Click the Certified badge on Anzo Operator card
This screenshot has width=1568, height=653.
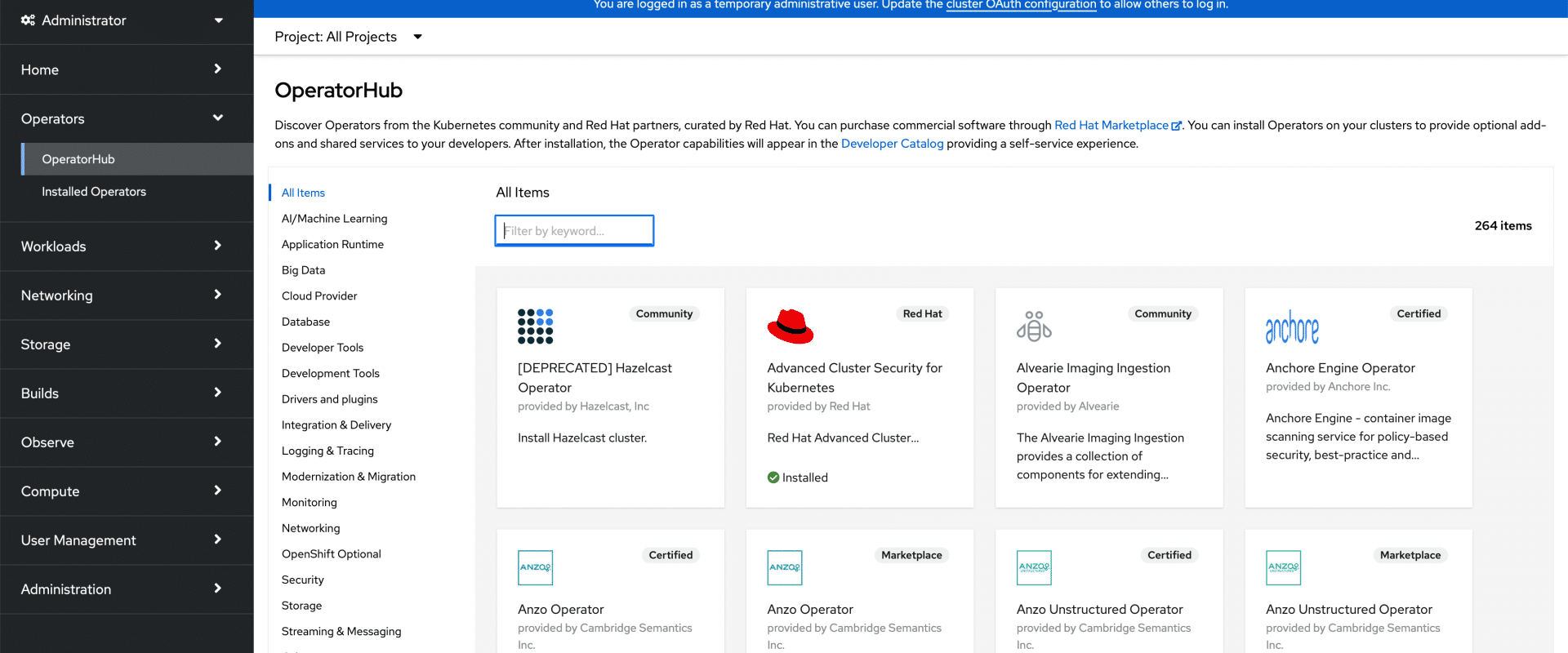(x=670, y=555)
